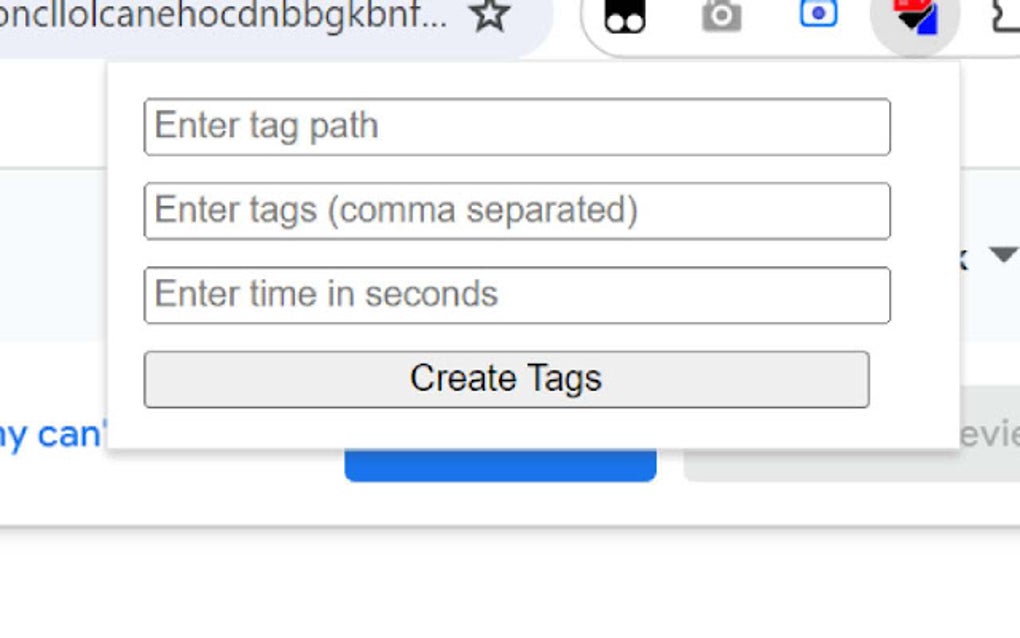Toggle the bookmark star in the address bar
The width and height of the screenshot is (1020, 638).
[x=490, y=16]
